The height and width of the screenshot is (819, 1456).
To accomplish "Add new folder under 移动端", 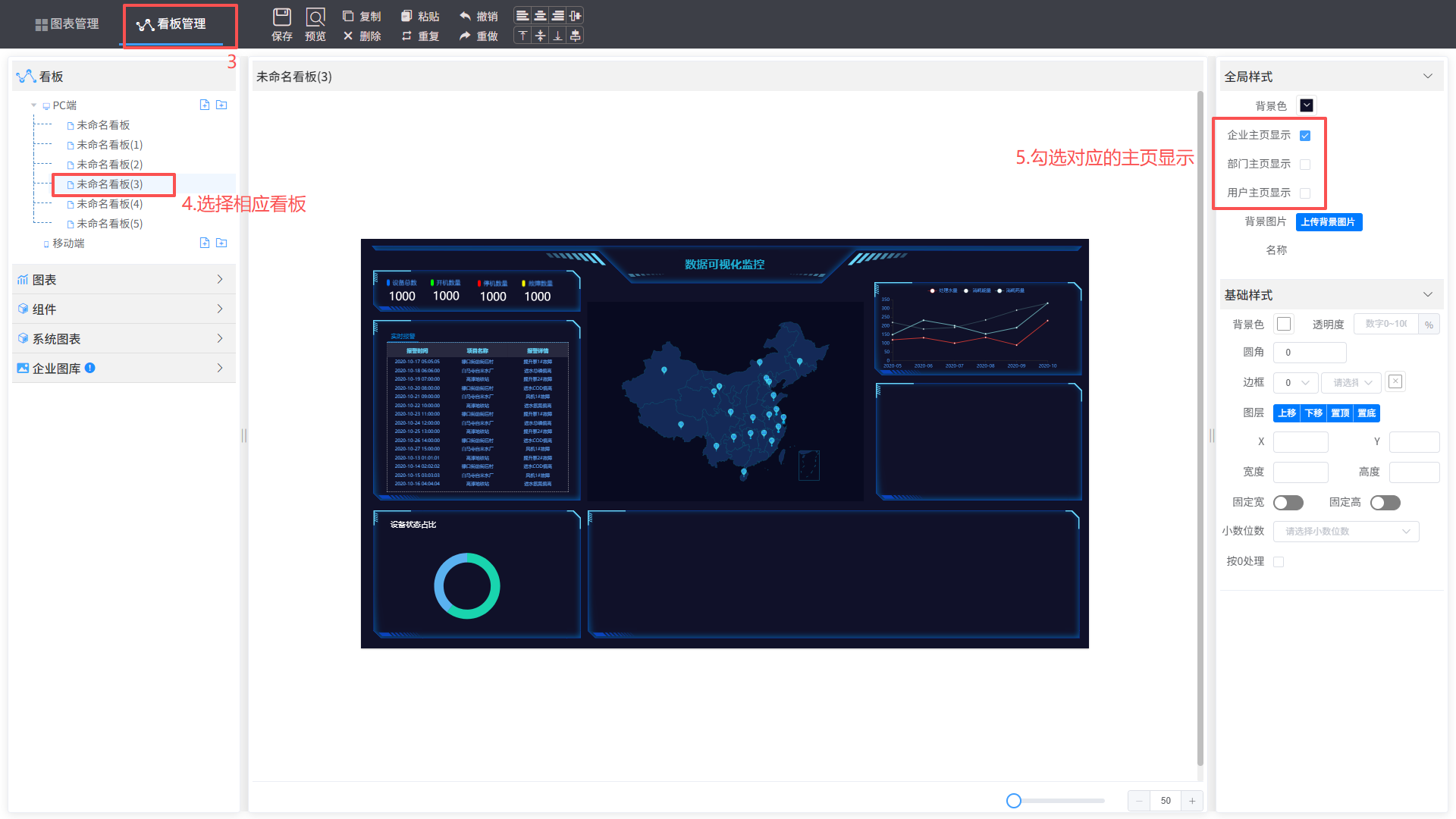I will pyautogui.click(x=221, y=243).
